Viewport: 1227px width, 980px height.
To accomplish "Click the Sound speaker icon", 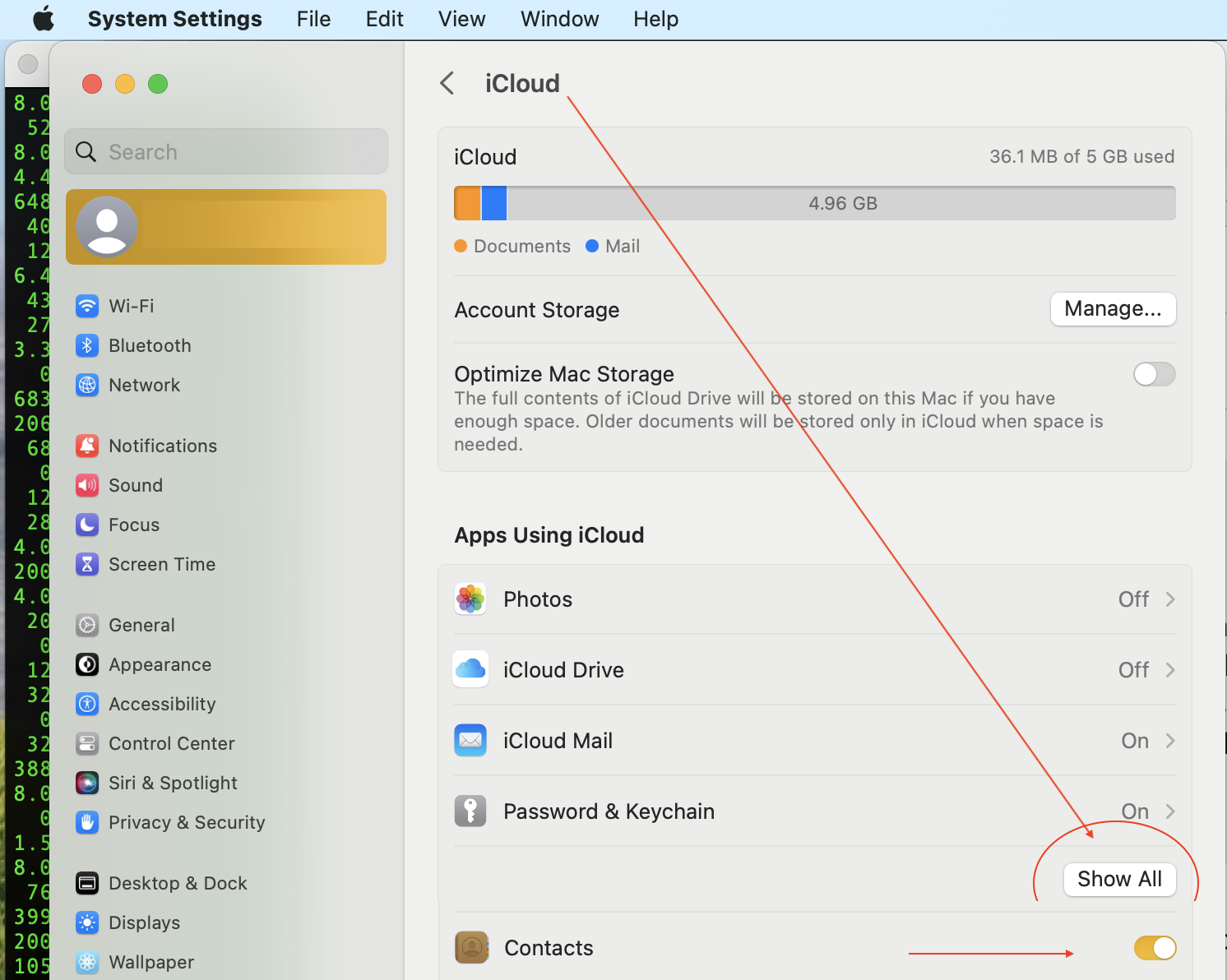I will (x=87, y=485).
